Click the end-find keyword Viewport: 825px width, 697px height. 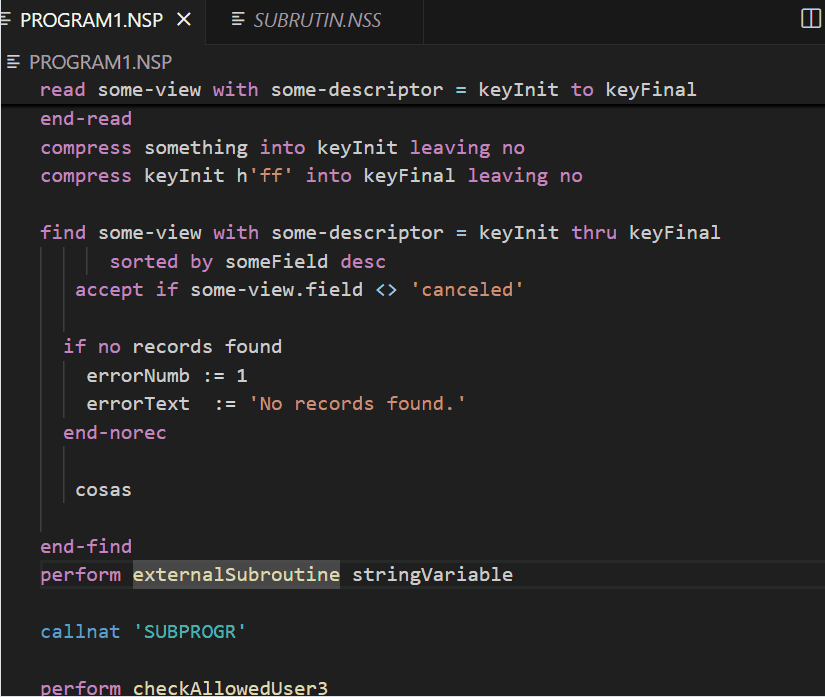pyautogui.click(x=86, y=547)
